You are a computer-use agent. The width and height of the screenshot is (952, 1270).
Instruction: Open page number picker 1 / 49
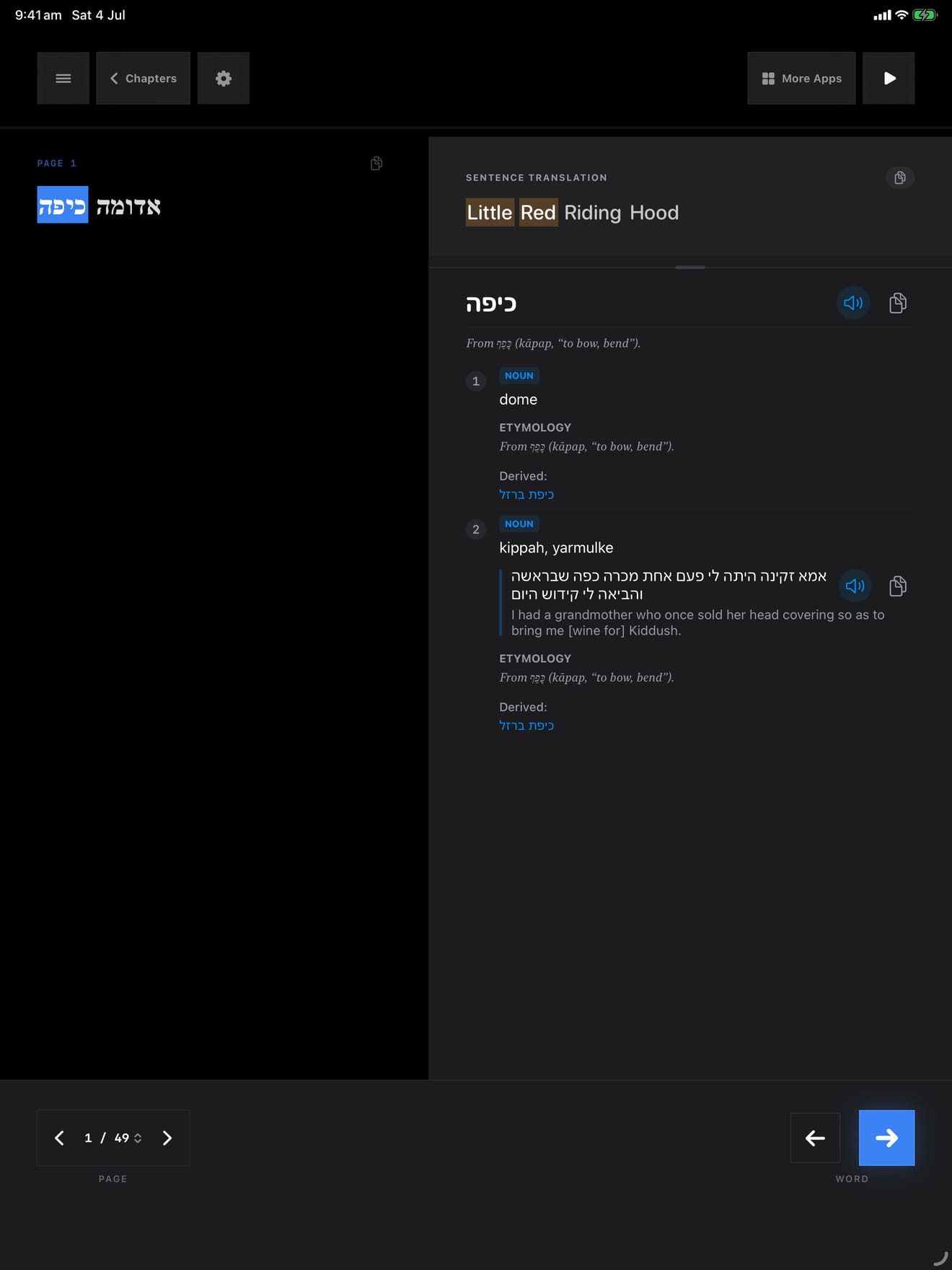[x=113, y=1138]
